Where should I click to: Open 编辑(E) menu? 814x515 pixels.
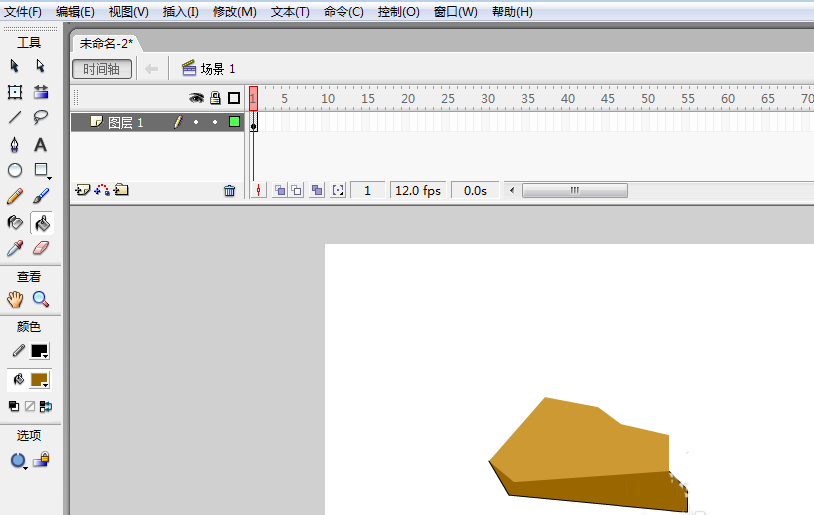click(x=75, y=11)
